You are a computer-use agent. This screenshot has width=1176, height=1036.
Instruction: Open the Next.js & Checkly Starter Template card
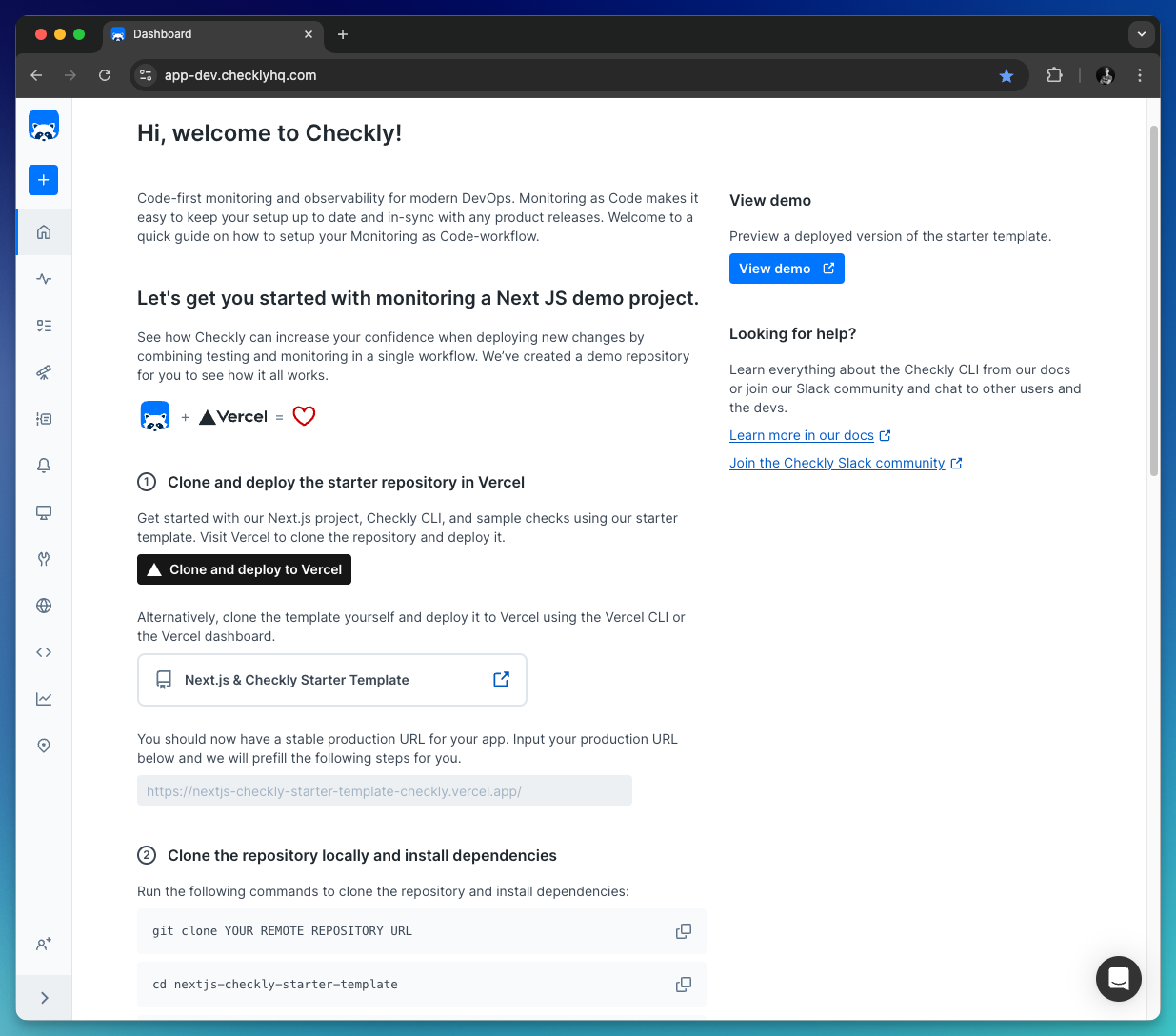(332, 680)
